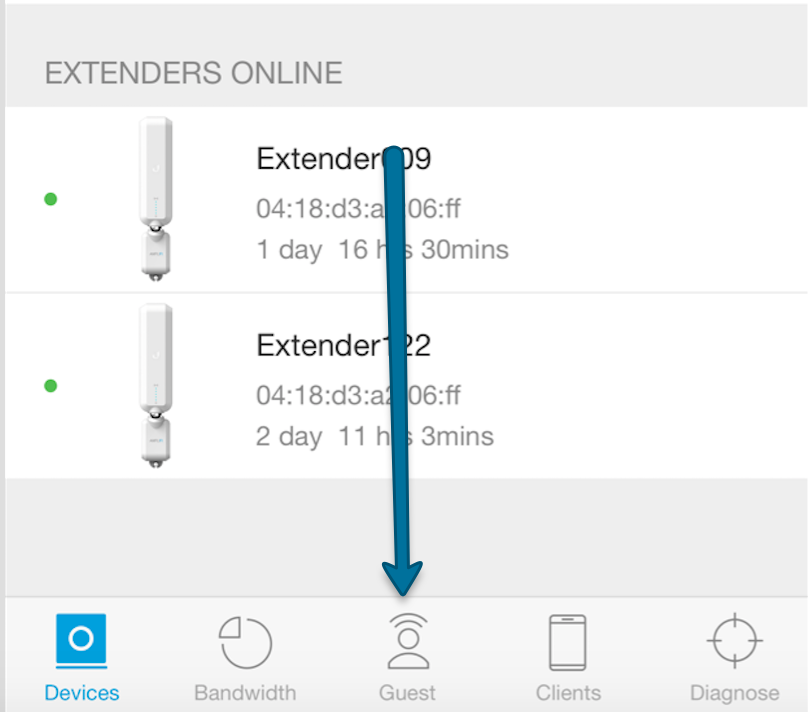
Task: Click the Extender609 green status dot
Action: pos(51,199)
